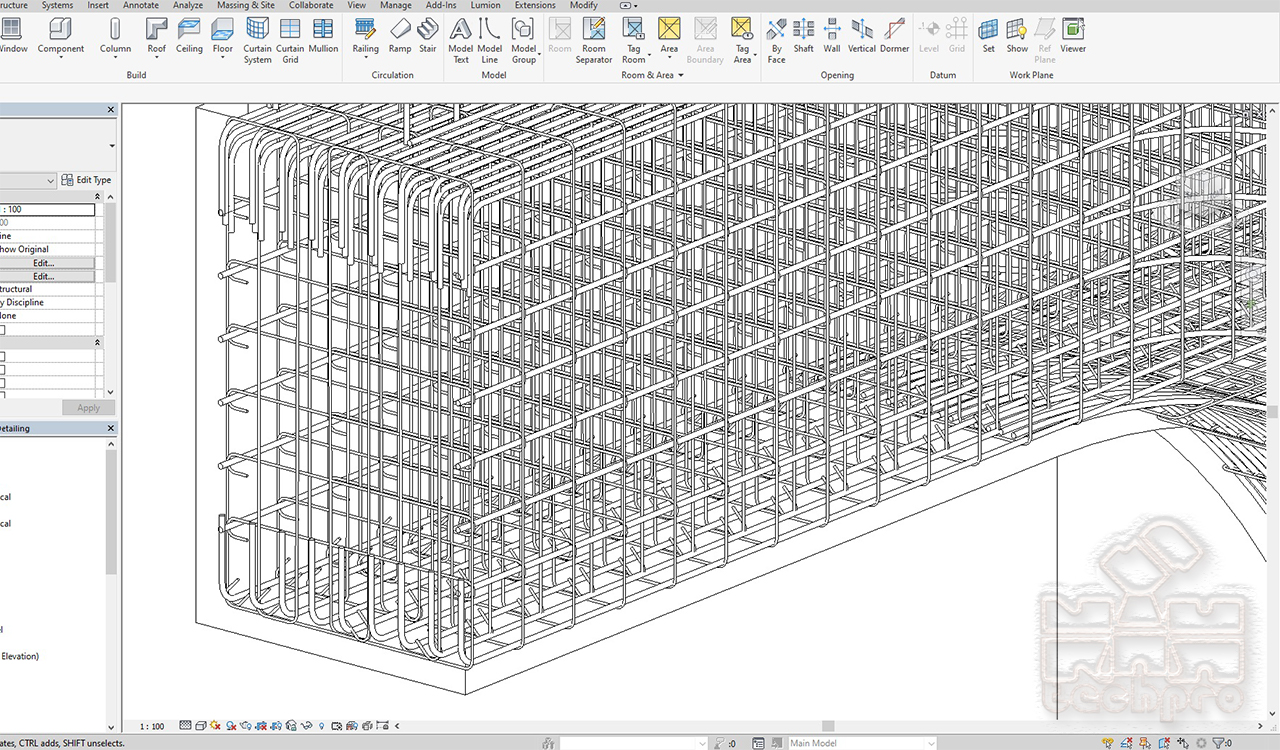Click the Set work plane icon
The width and height of the screenshot is (1280, 750).
click(x=988, y=35)
